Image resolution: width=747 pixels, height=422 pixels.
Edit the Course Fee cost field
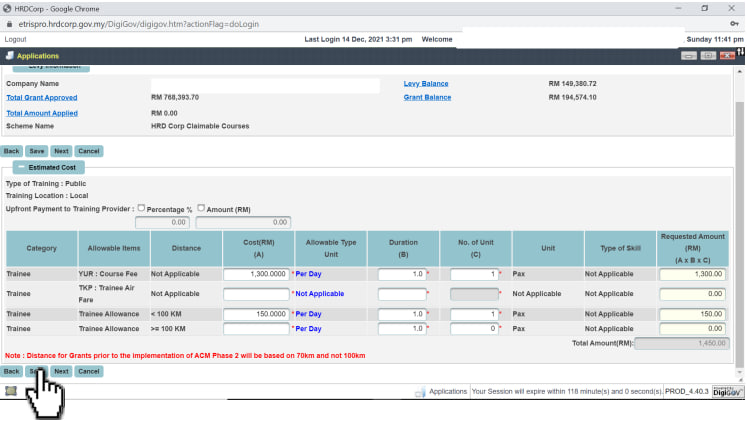coord(256,274)
